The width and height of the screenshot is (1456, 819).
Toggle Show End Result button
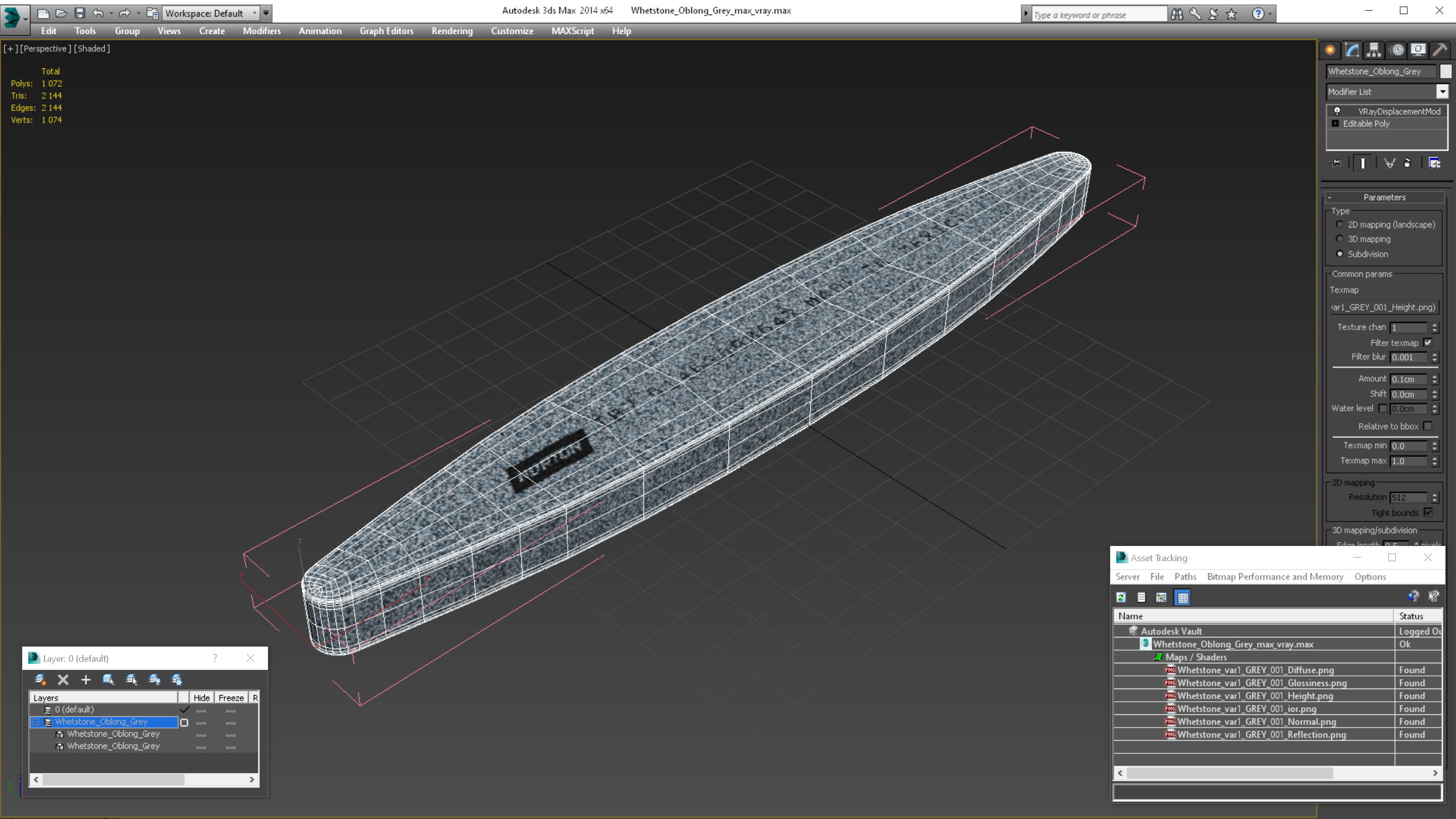[x=1363, y=163]
